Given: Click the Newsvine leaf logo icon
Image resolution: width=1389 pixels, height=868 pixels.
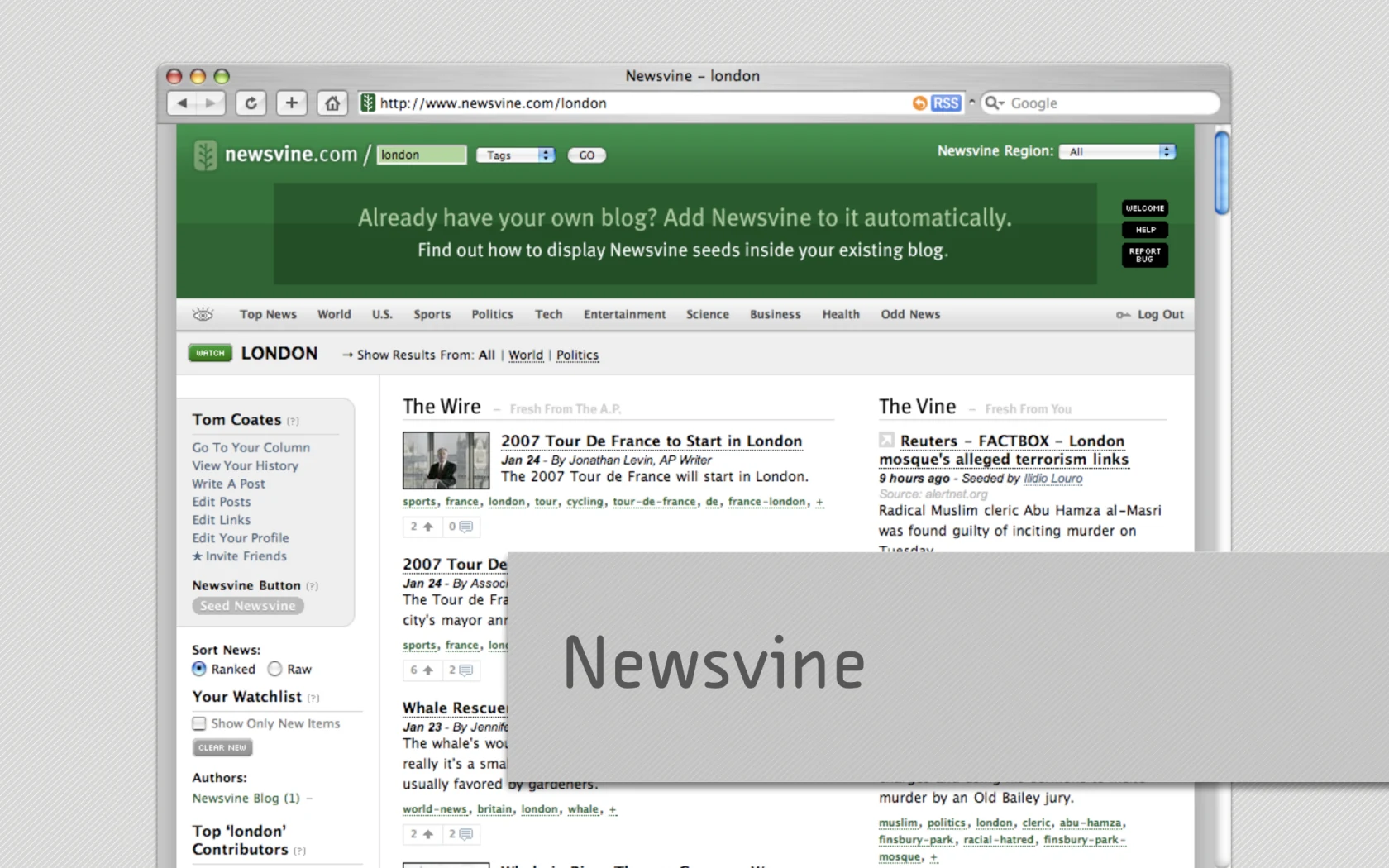Looking at the screenshot, I should coord(205,155).
